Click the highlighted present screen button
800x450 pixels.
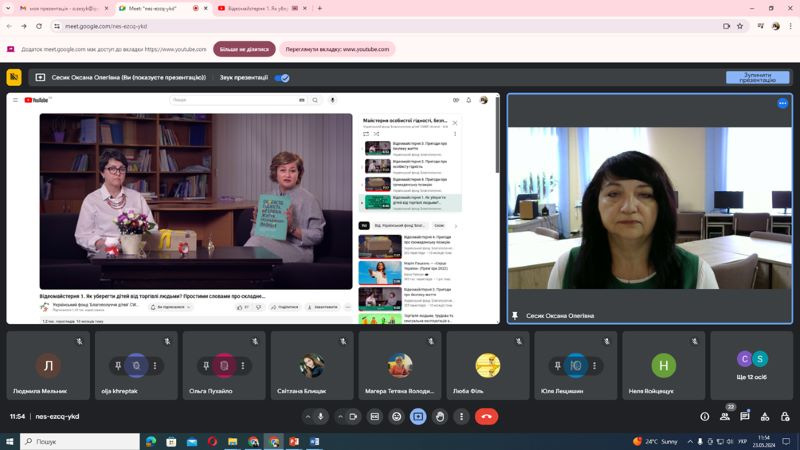418,417
